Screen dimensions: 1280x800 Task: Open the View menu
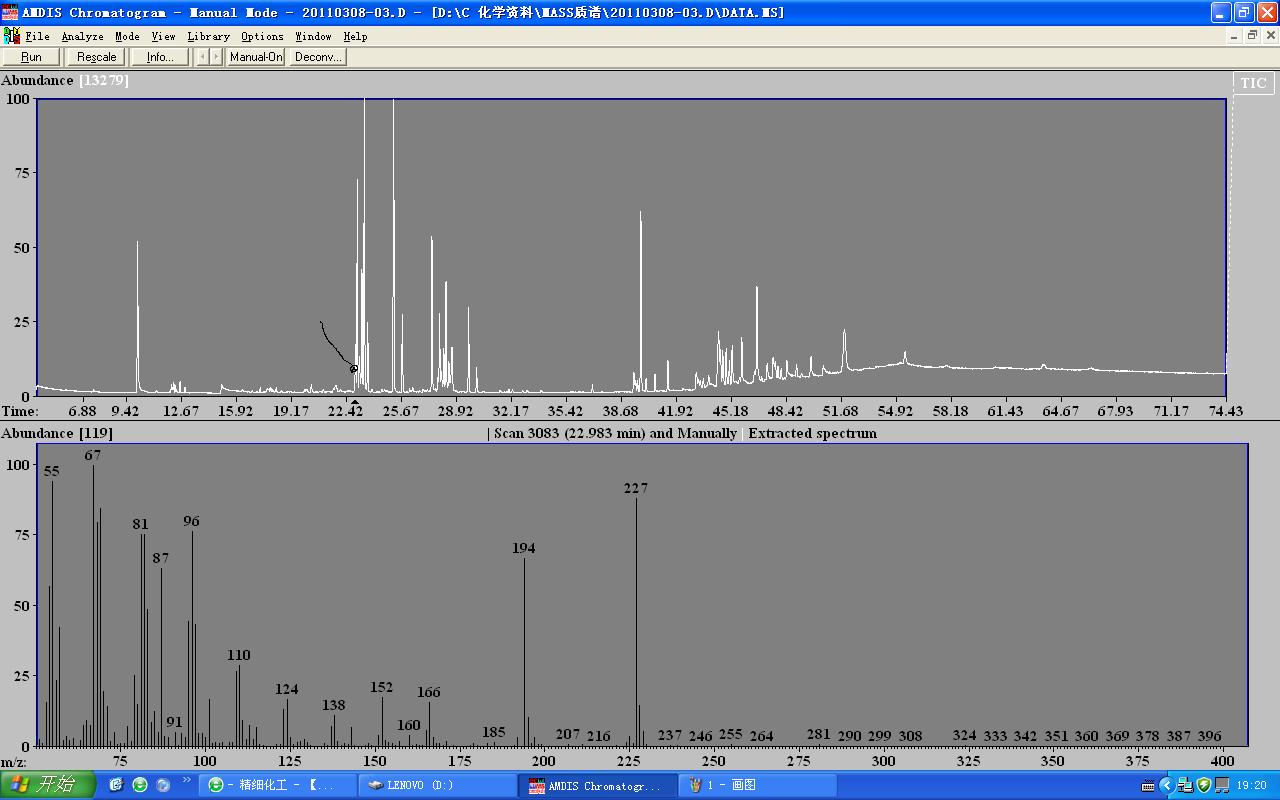(x=163, y=36)
